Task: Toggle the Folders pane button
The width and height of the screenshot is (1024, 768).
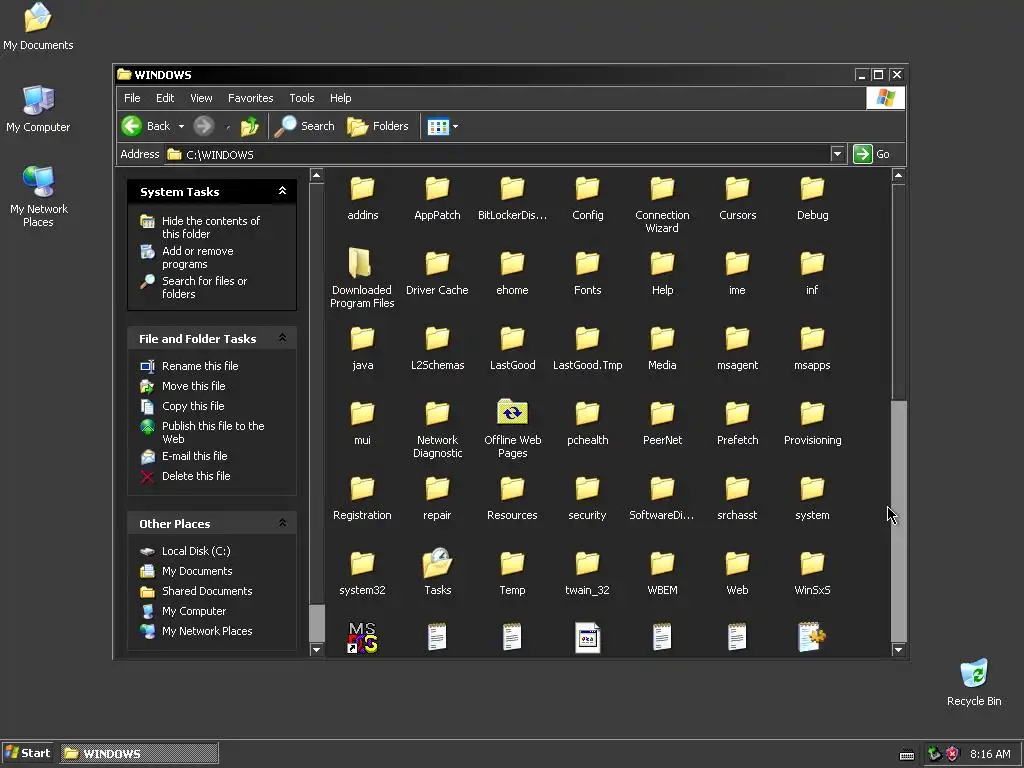Action: (378, 126)
